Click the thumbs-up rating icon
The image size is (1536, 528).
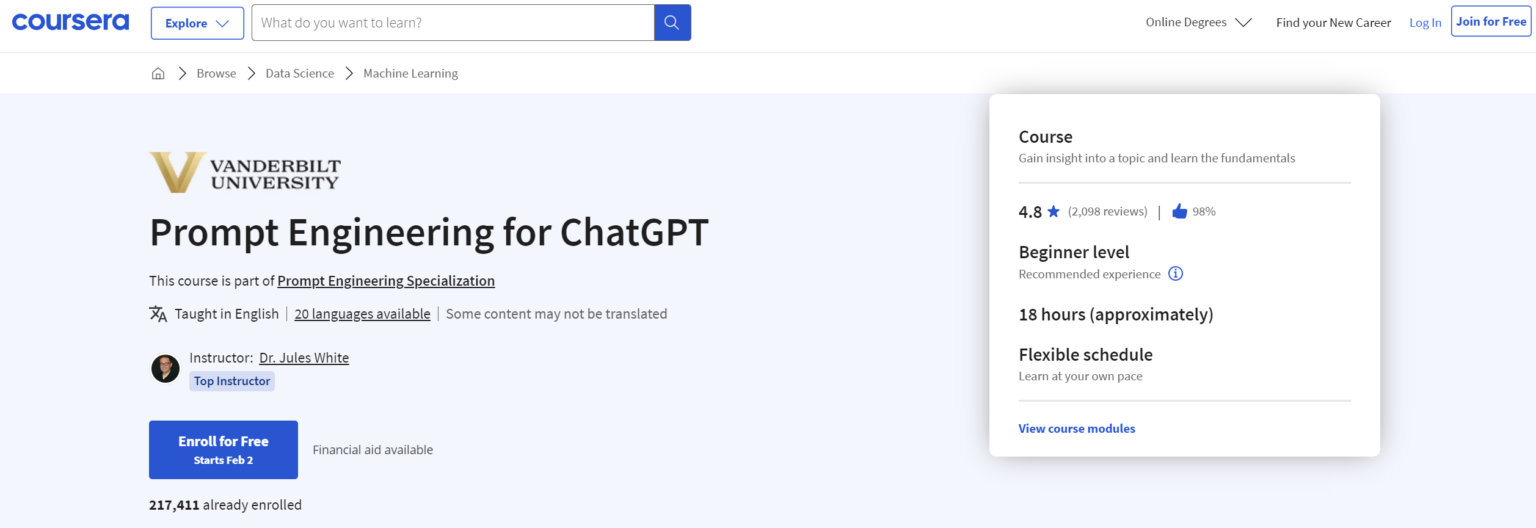(1179, 211)
